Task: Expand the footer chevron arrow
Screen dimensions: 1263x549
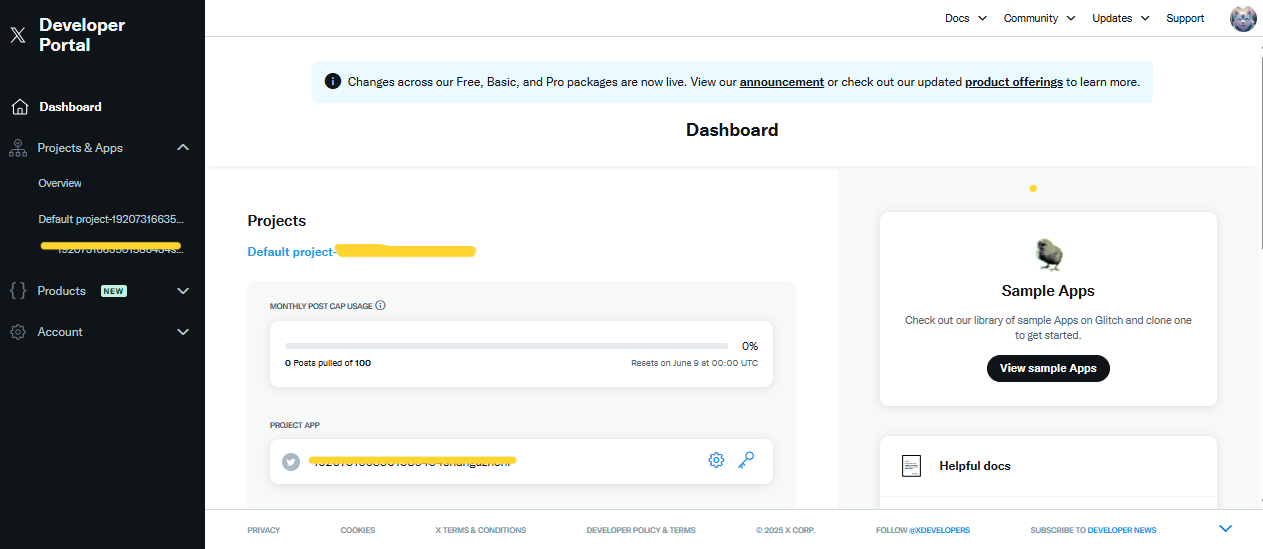Action: tap(1226, 529)
